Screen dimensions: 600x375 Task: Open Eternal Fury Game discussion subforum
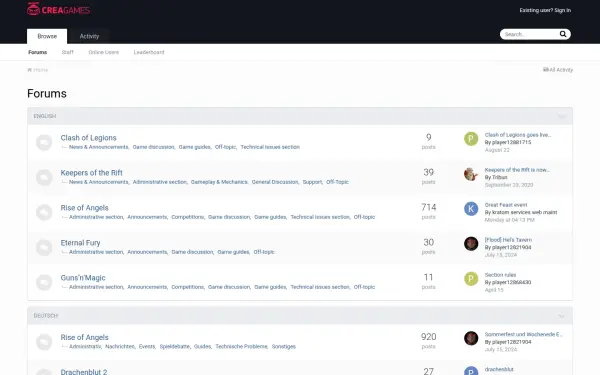click(192, 252)
